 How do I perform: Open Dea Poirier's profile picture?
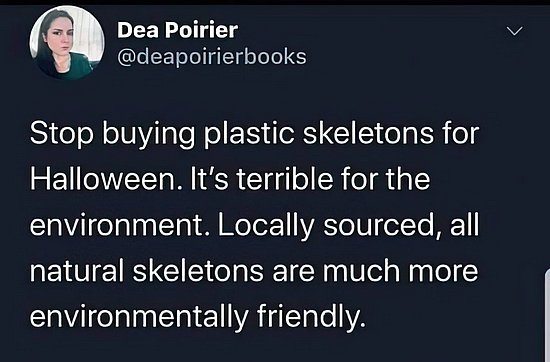pos(67,42)
